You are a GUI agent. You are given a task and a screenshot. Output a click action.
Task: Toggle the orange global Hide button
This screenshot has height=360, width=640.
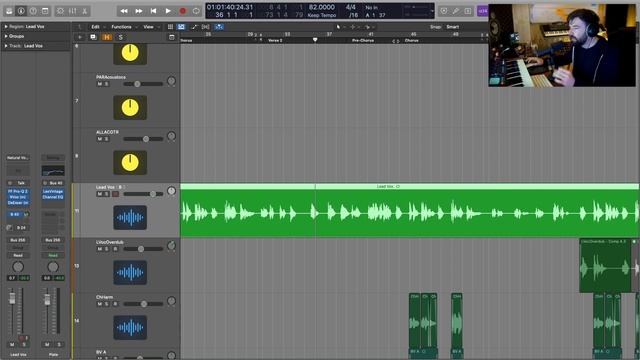[x=107, y=37]
